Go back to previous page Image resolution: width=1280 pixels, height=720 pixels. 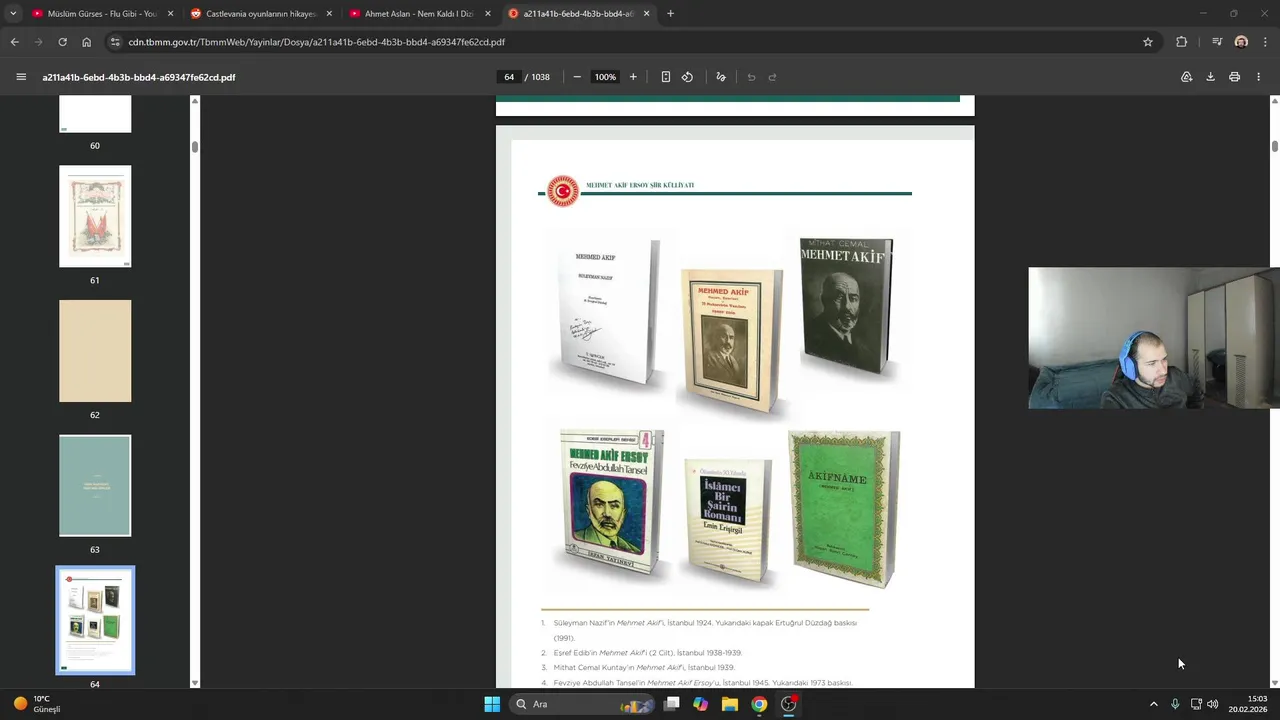click(x=14, y=42)
